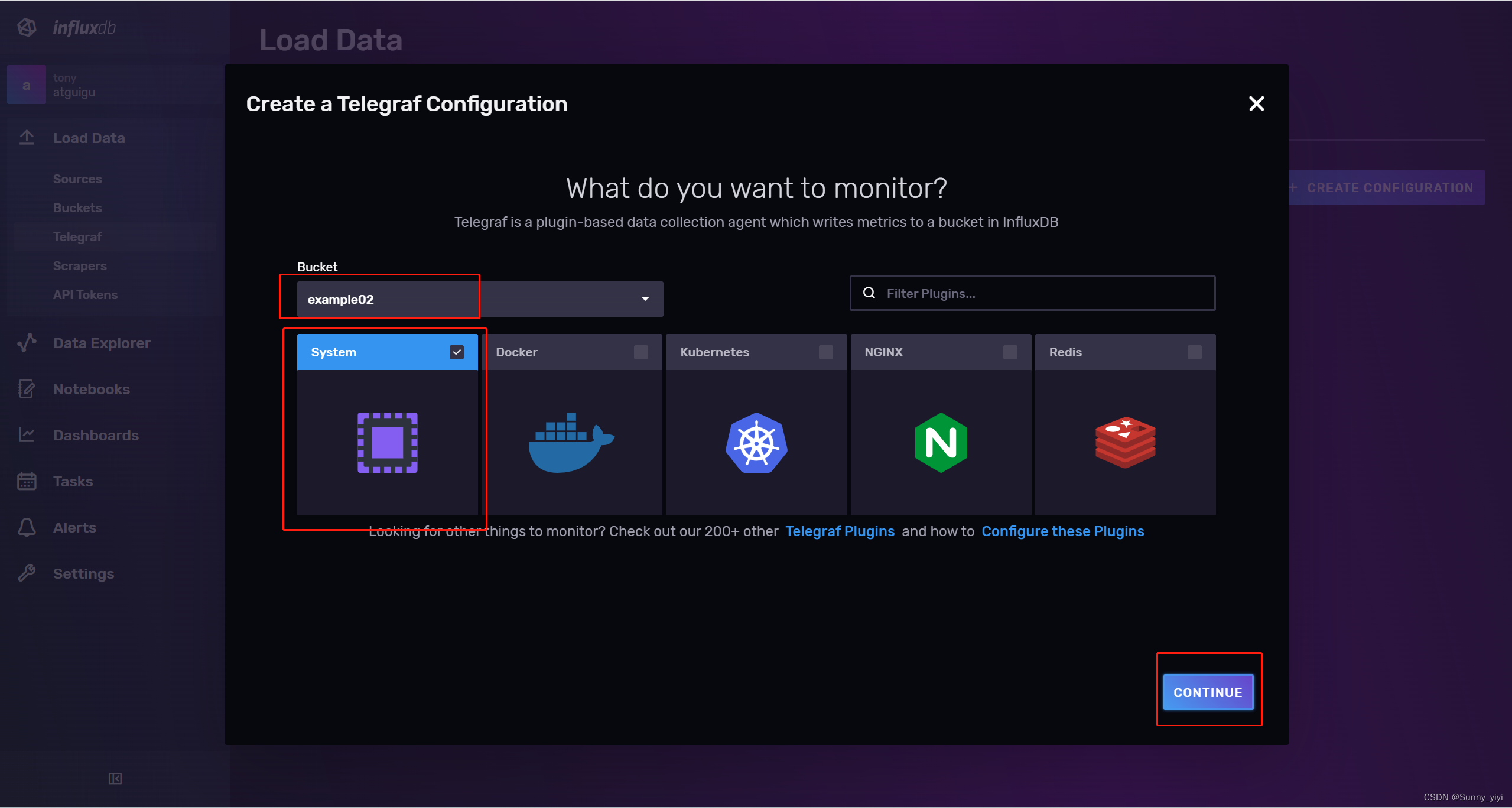Screen dimensions: 1512x808
Task: Go to Notebooks label
Action: (x=92, y=389)
